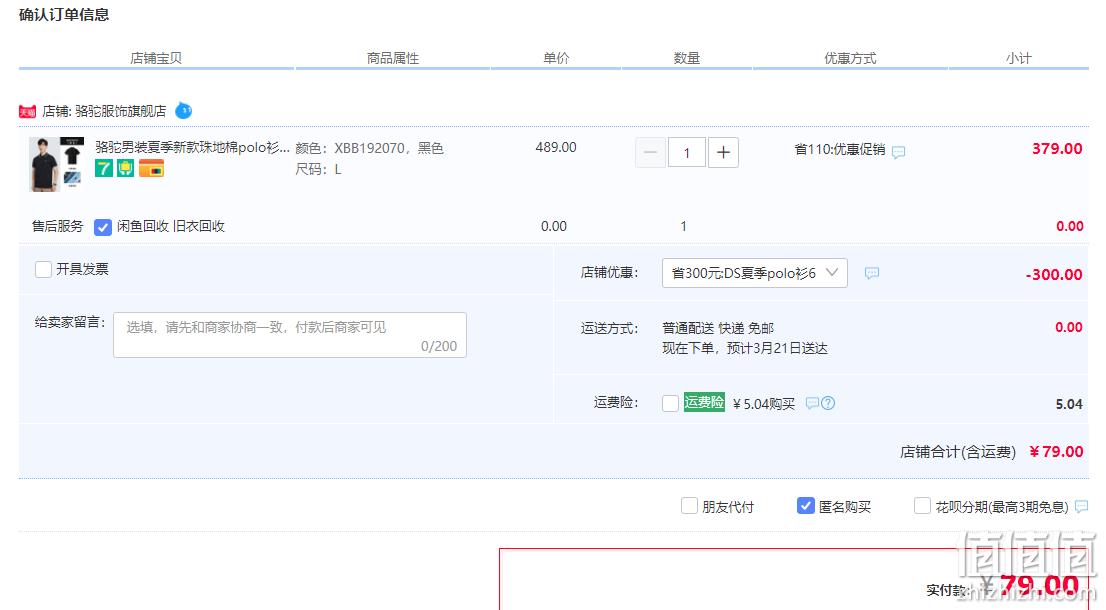Screen dimensions: 1106x610
Task: Click the 商品属性 column header
Action: click(393, 59)
